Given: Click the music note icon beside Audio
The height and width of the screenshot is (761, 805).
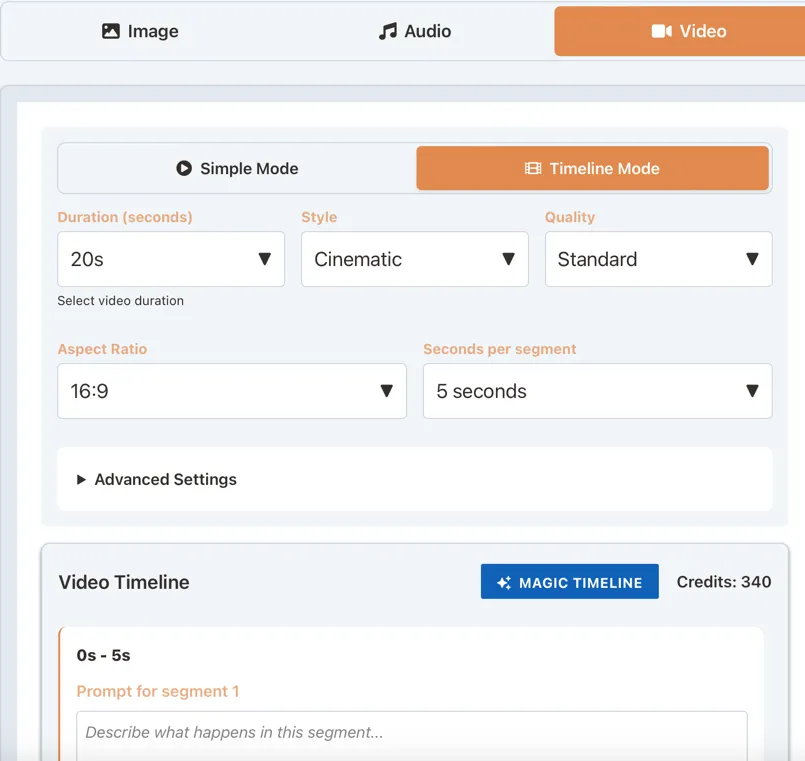Looking at the screenshot, I should [x=388, y=31].
